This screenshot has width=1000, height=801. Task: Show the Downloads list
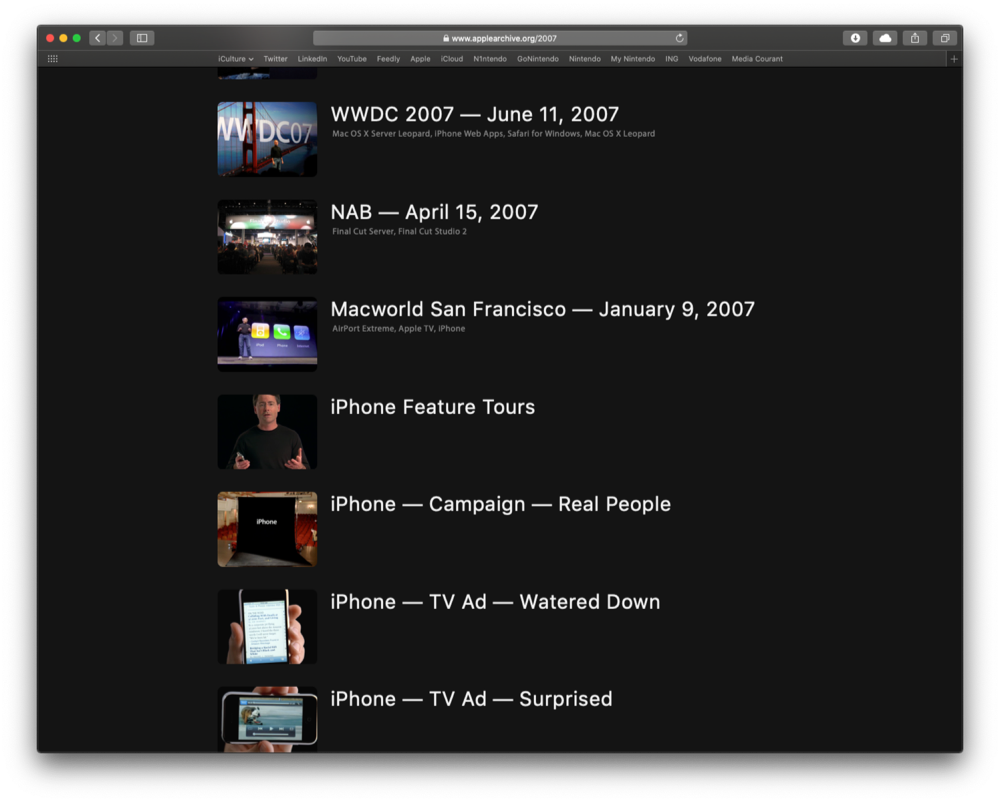click(855, 38)
